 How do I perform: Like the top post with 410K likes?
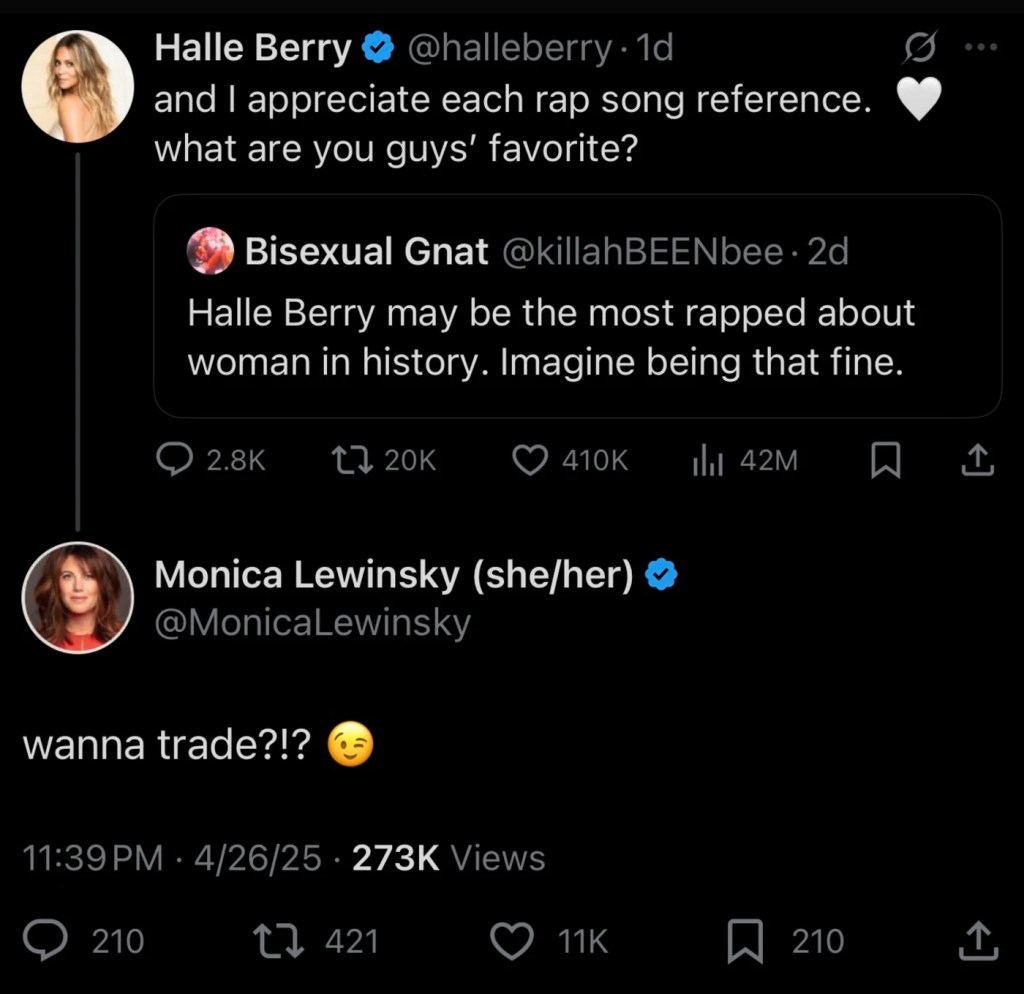point(530,460)
